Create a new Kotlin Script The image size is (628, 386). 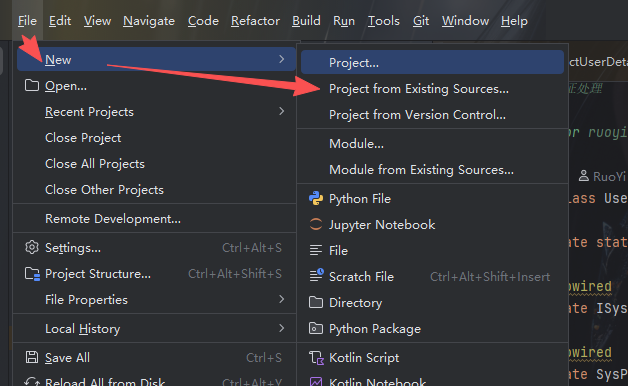click(432, 357)
